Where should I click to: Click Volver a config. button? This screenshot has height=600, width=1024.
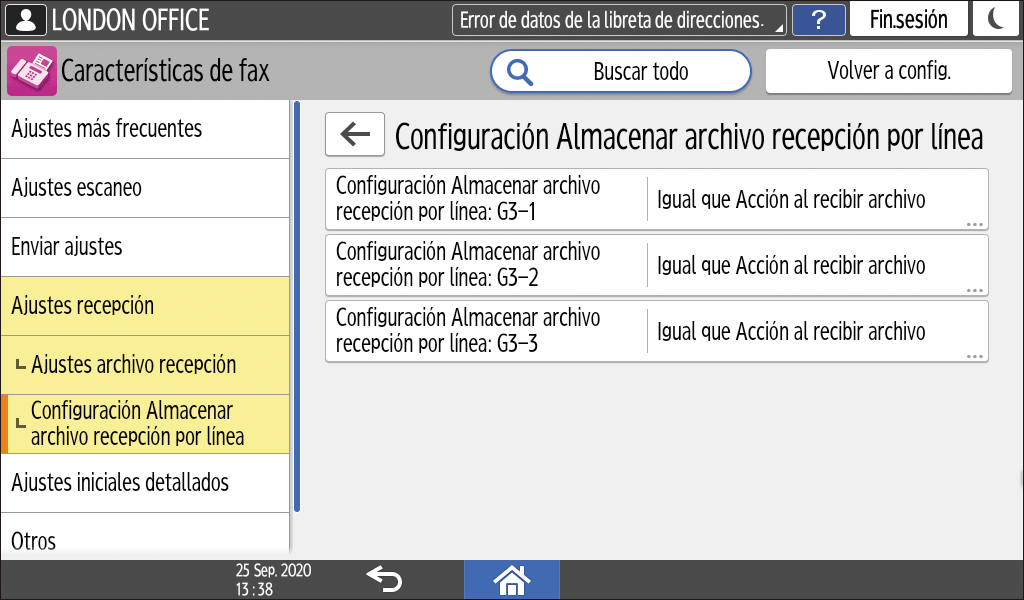click(x=888, y=72)
